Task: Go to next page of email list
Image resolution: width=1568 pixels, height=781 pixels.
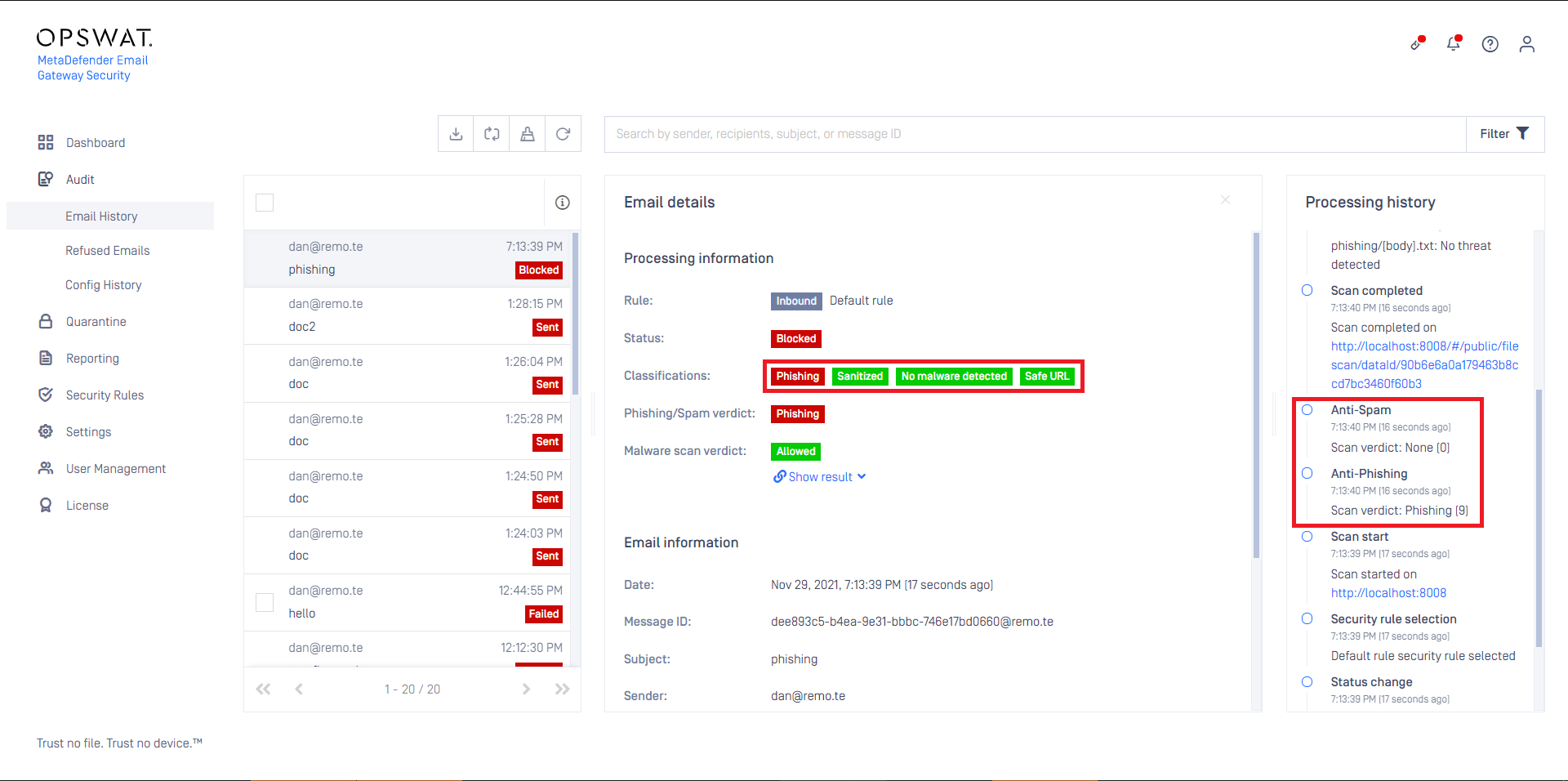Action: 526,689
